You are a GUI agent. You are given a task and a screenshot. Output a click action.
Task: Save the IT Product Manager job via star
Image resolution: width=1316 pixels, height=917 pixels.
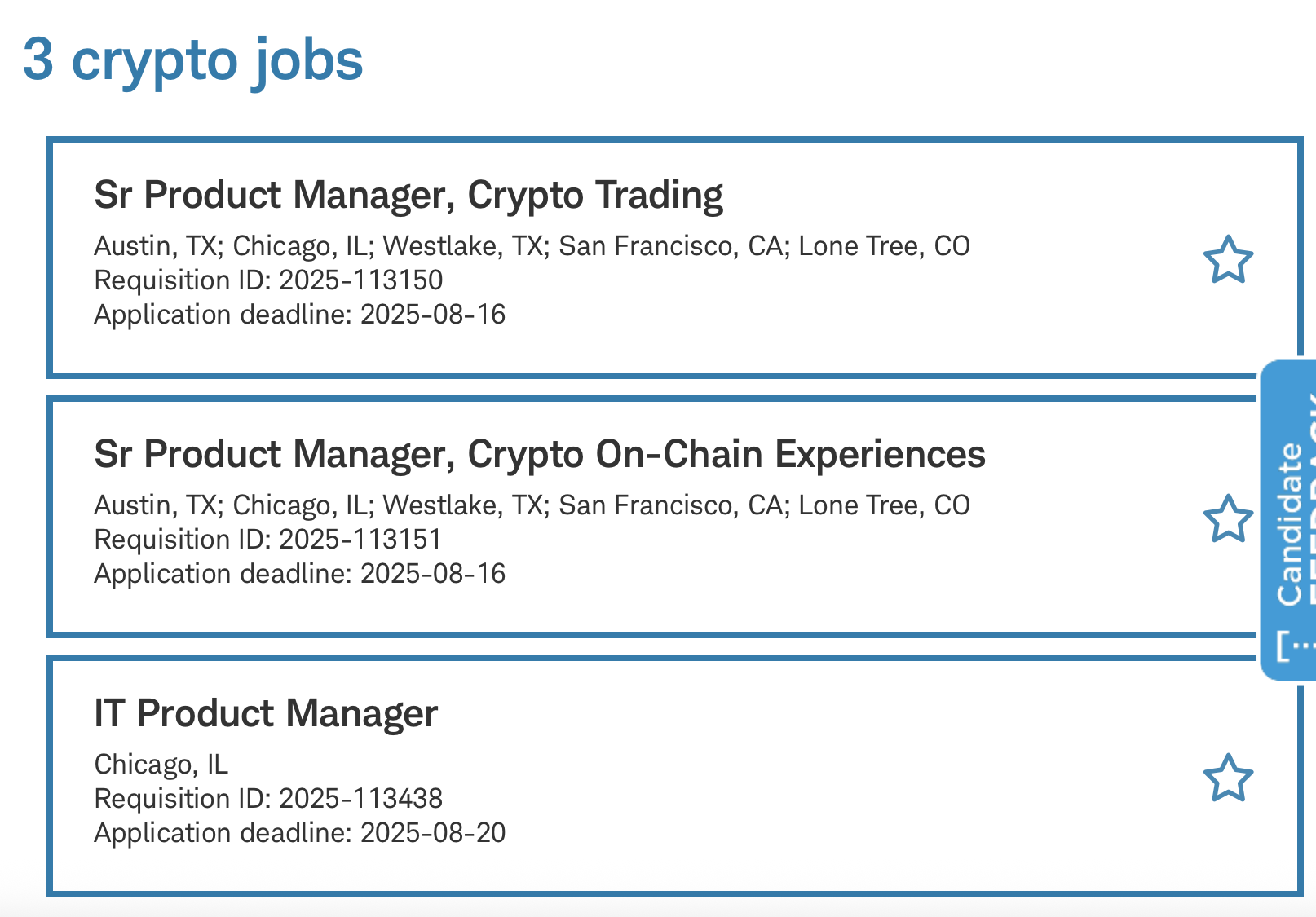pos(1227,778)
